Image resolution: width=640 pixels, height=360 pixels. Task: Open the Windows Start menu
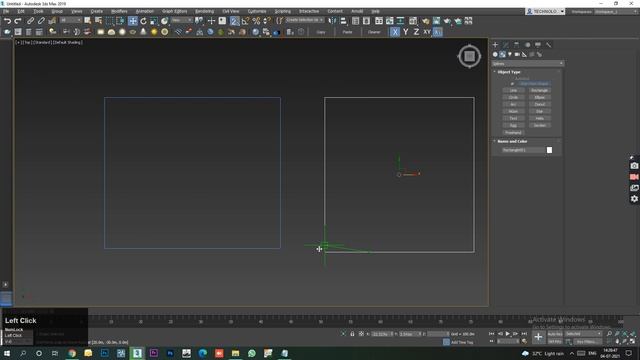(x=7, y=353)
